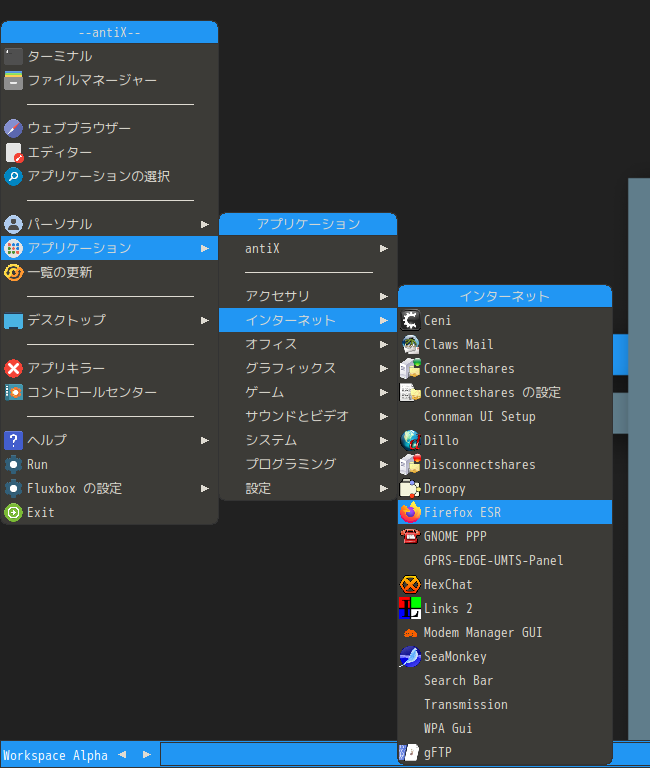Click the HexChat icon
The image size is (650, 768).
(x=410, y=584)
